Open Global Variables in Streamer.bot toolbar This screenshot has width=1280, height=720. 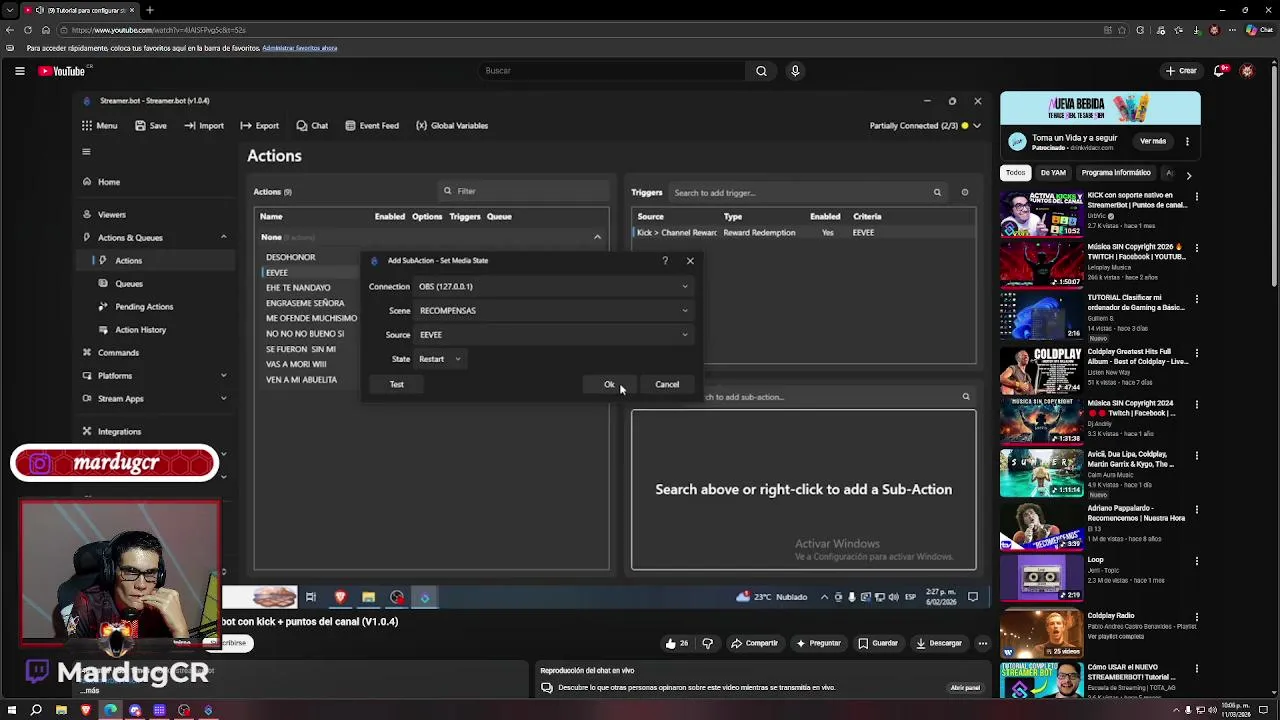click(x=452, y=126)
